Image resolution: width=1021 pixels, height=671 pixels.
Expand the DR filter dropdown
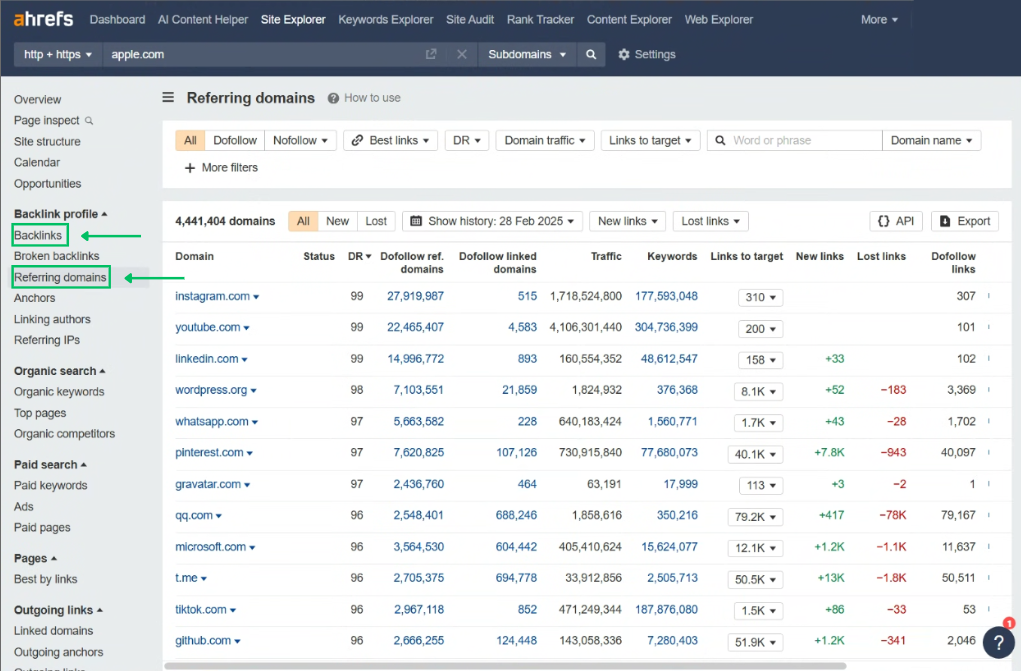click(x=466, y=141)
